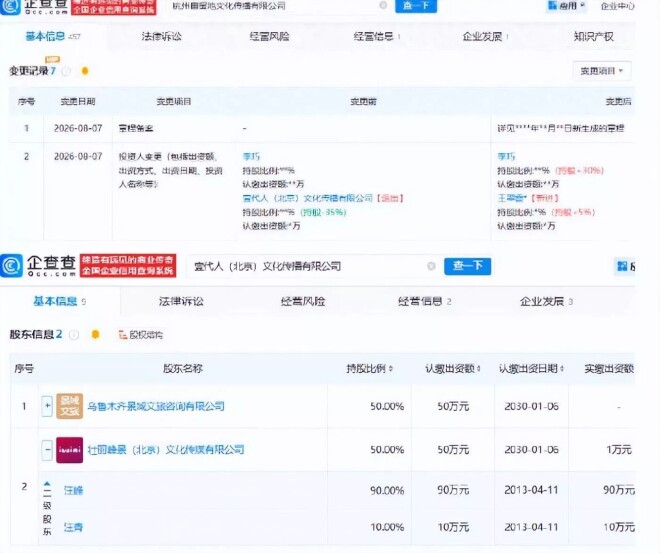Click the bell icon beside 变更记录
This screenshot has width=660, height=553.
pos(85,71)
